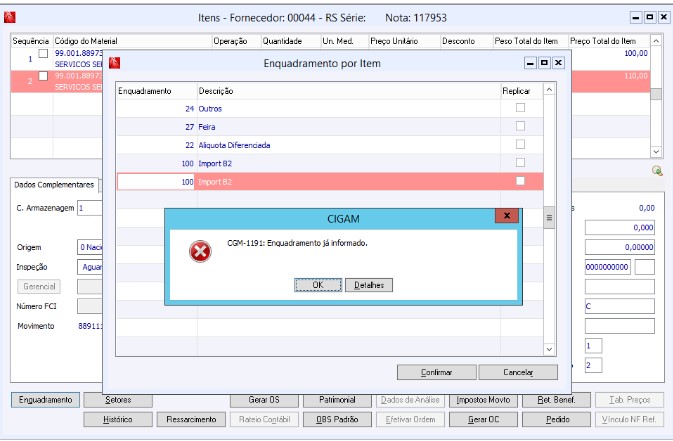Click the Código do Material column header
The width and height of the screenshot is (673, 441).
[133, 41]
